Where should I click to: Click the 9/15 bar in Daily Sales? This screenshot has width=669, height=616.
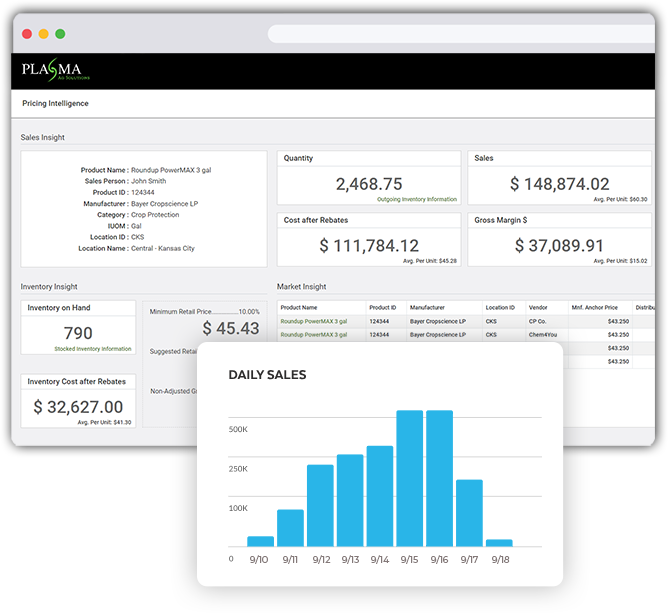tap(410, 478)
